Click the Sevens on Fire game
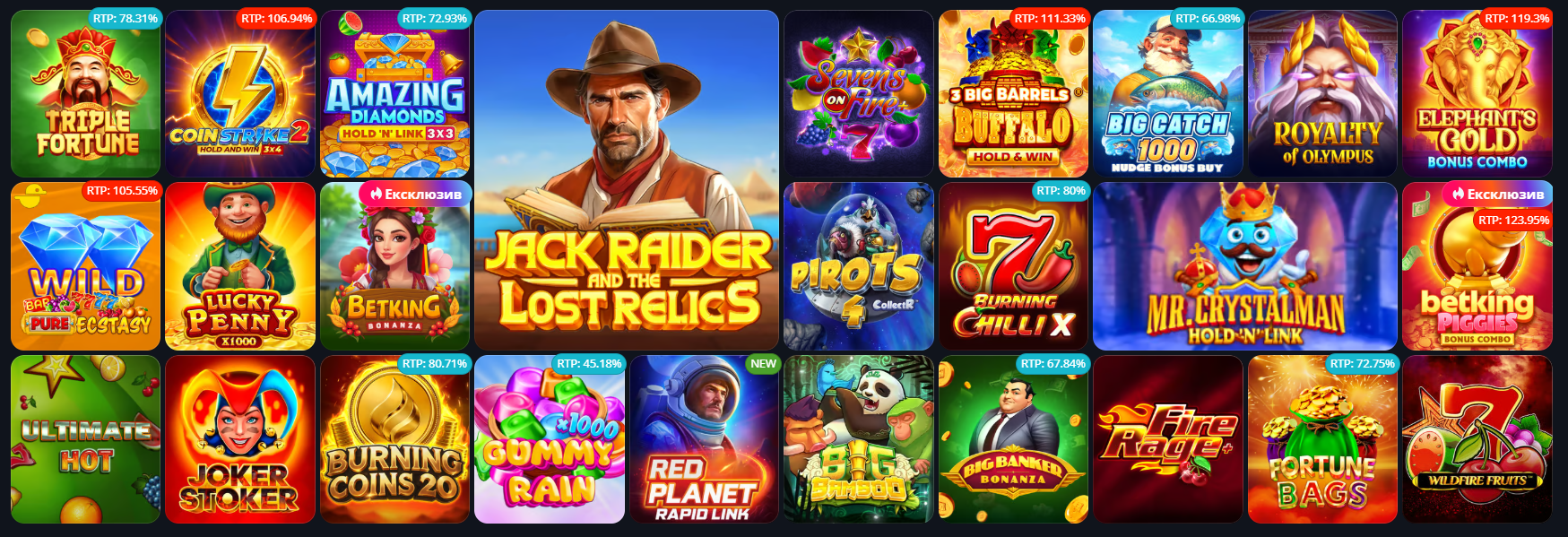This screenshot has width=1568, height=537. 859,93
